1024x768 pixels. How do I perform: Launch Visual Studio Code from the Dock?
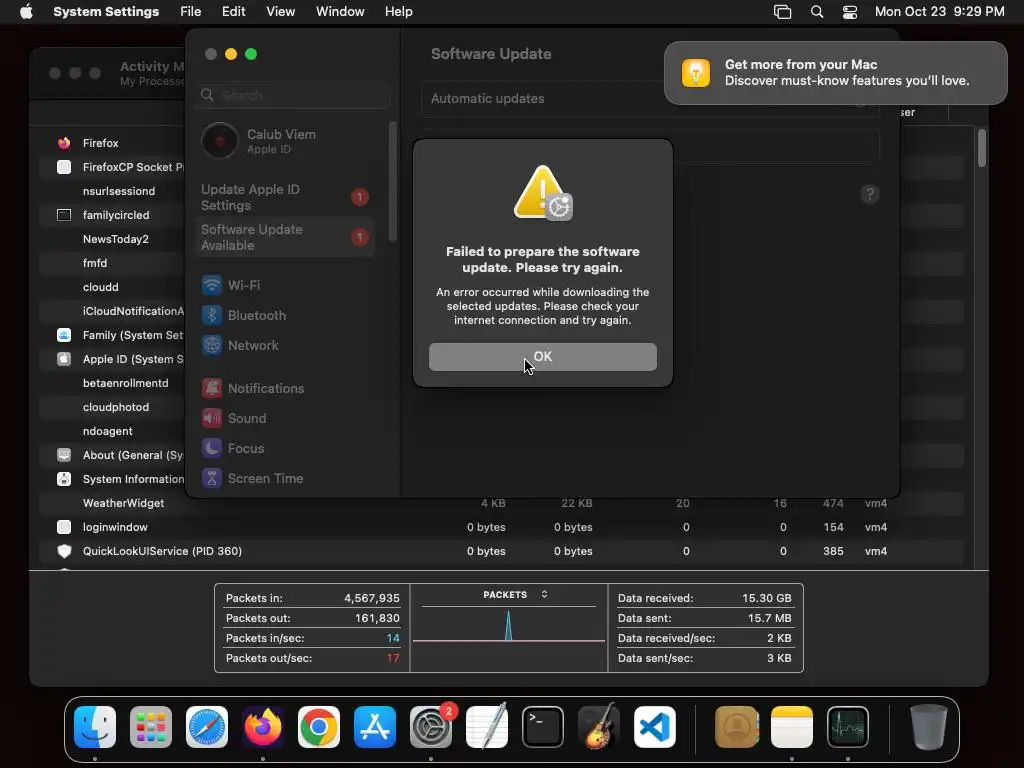[654, 726]
